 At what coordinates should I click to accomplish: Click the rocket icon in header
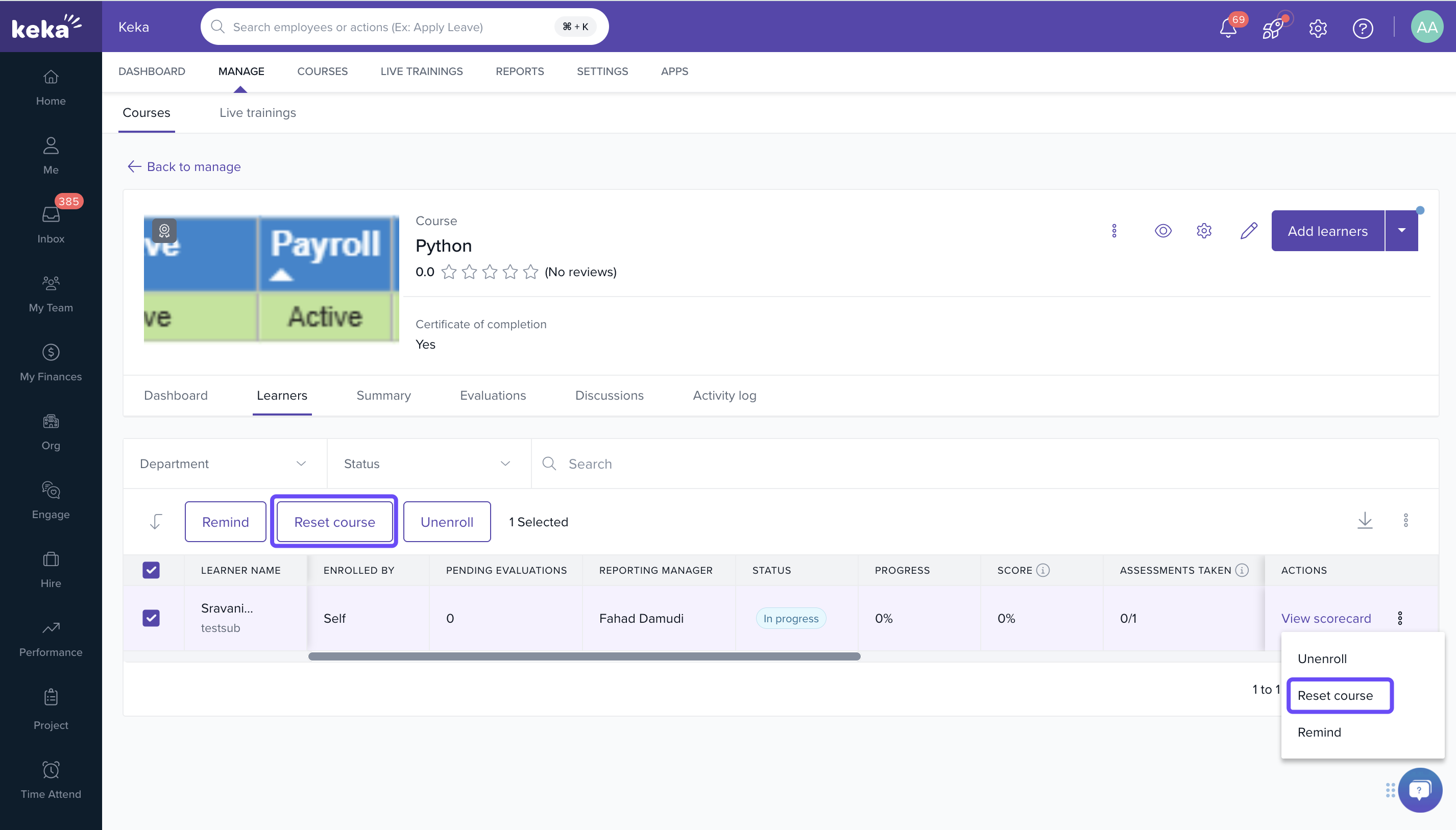tap(1272, 28)
